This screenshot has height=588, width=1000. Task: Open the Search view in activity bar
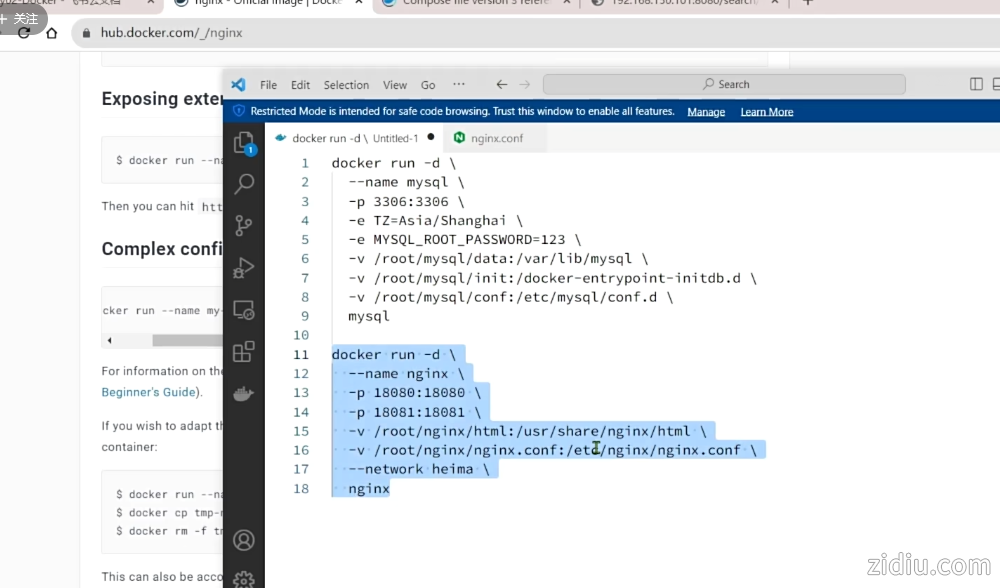(x=243, y=184)
